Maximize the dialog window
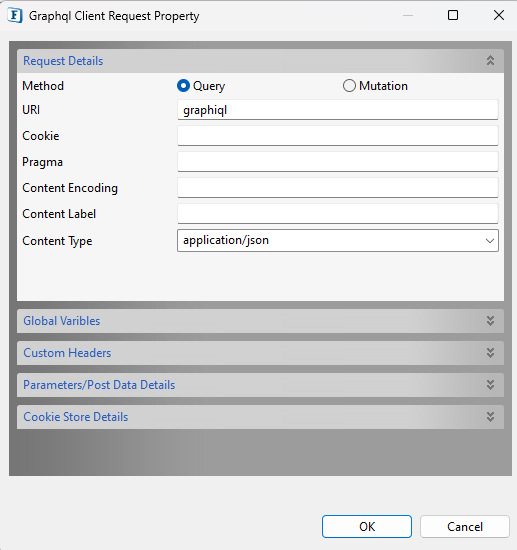517x550 pixels. point(453,15)
